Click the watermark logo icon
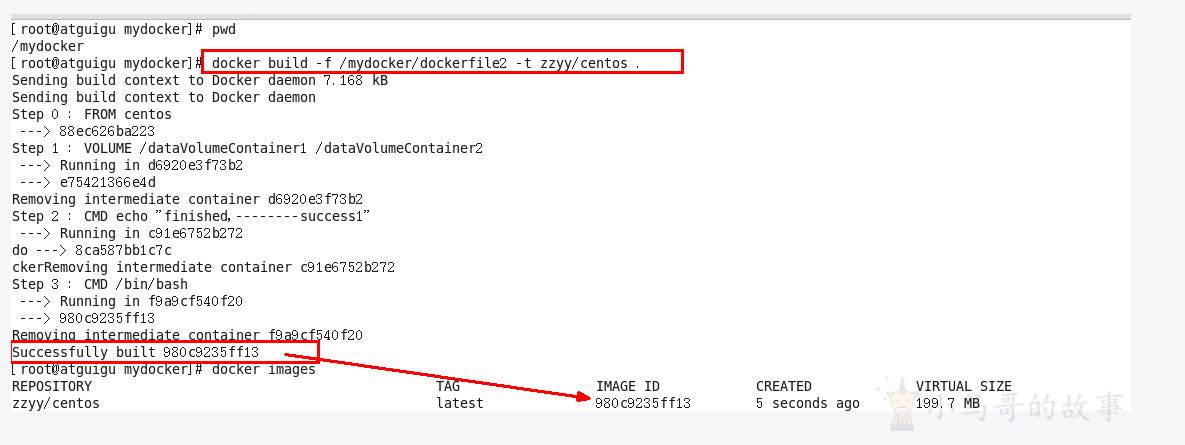 point(899,398)
